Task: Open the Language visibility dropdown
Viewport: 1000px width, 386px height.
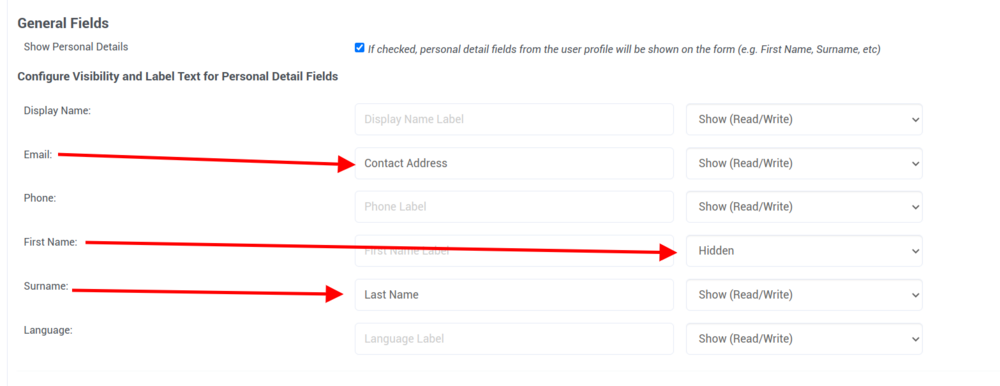Action: [804, 339]
